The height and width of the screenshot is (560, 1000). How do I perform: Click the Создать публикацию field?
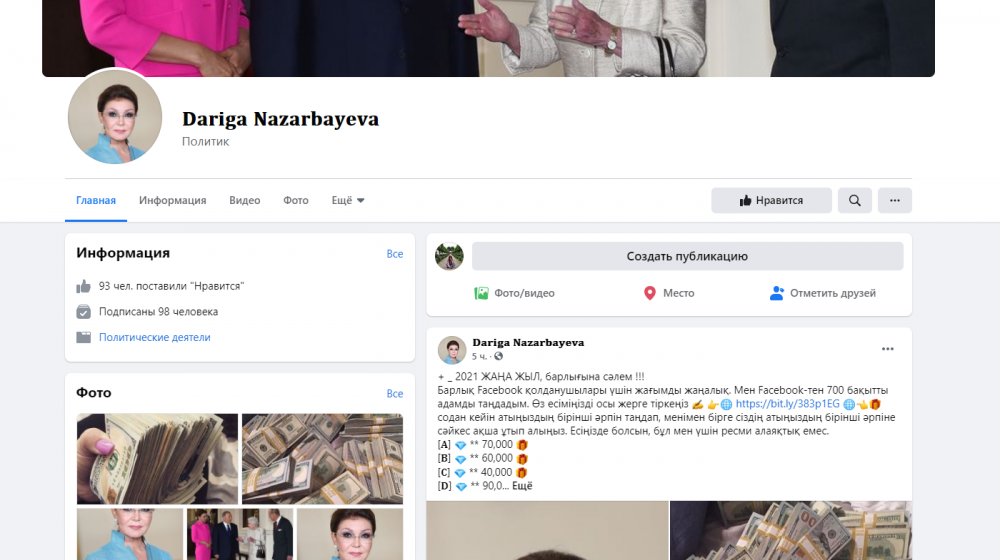pos(687,256)
